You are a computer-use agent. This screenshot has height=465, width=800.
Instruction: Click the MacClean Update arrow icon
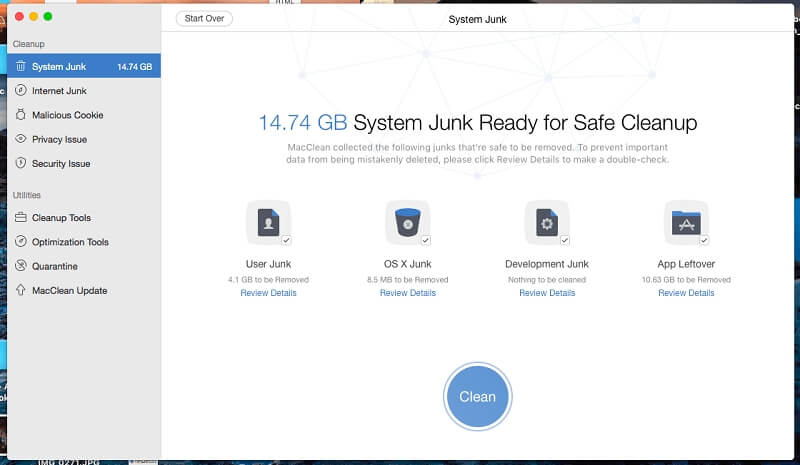[21, 290]
